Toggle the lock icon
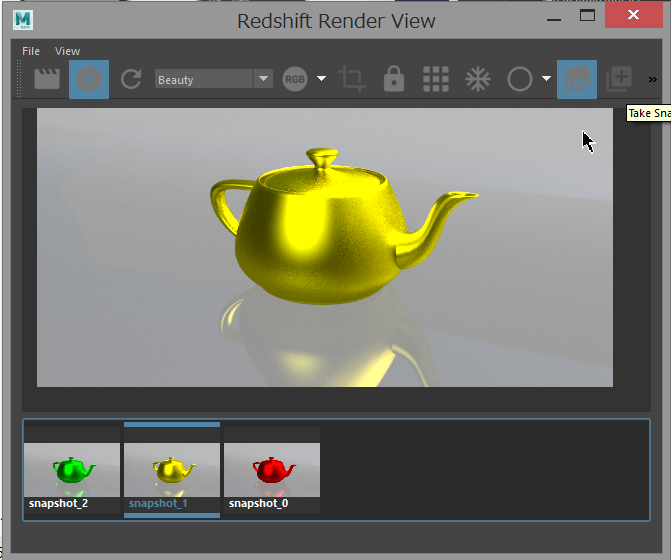Image resolution: width=671 pixels, height=560 pixels. (x=394, y=79)
